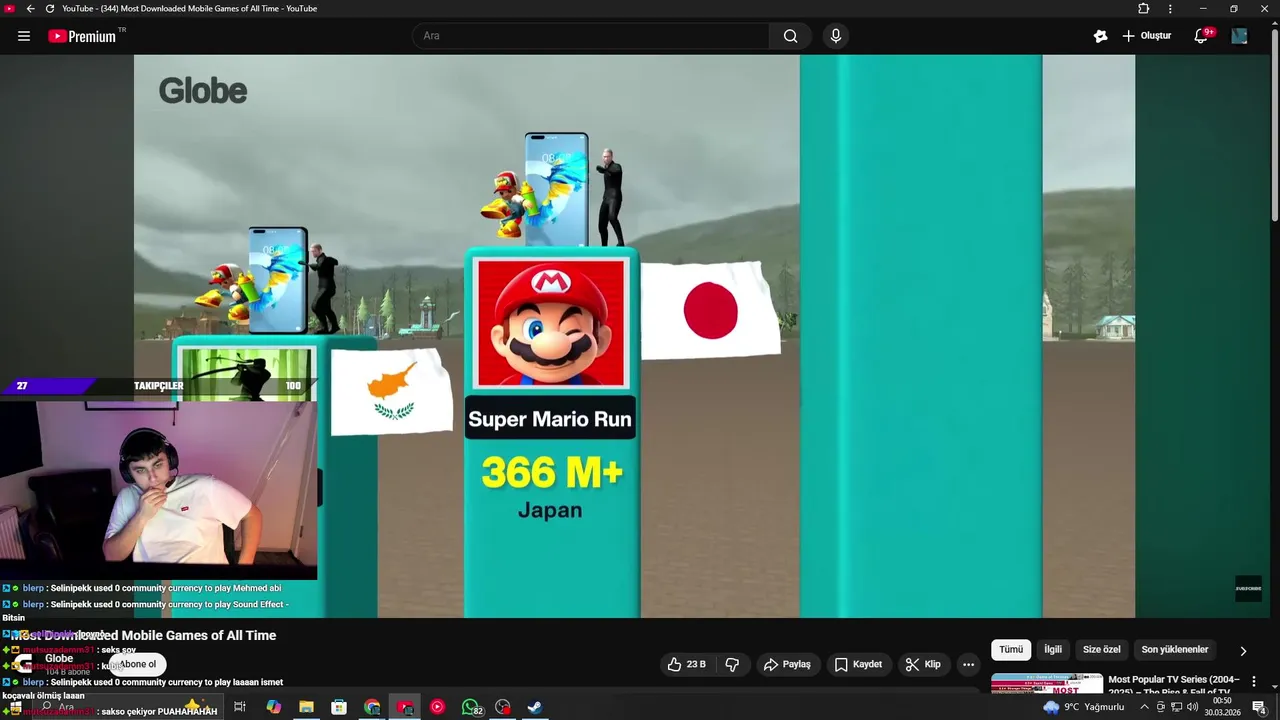Open File Explorer from the taskbar

[x=306, y=707]
